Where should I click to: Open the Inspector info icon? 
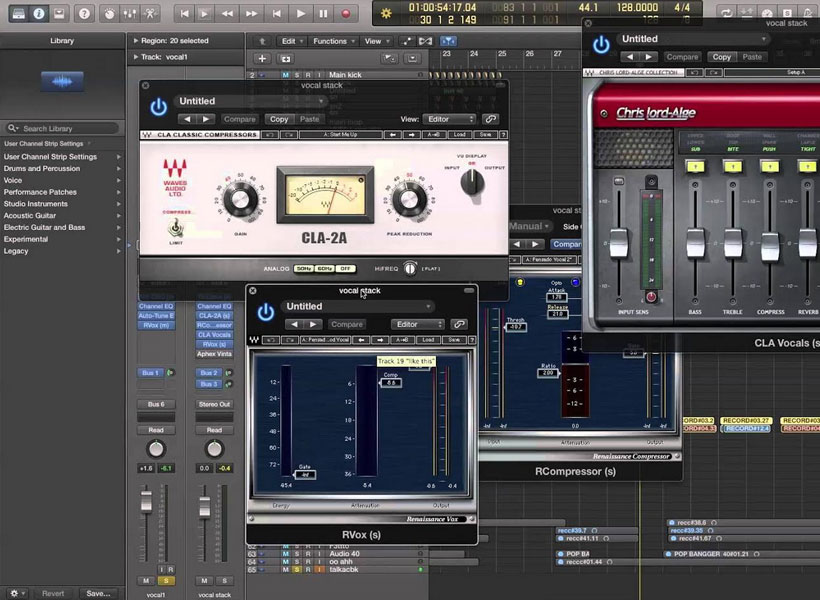(x=40, y=13)
